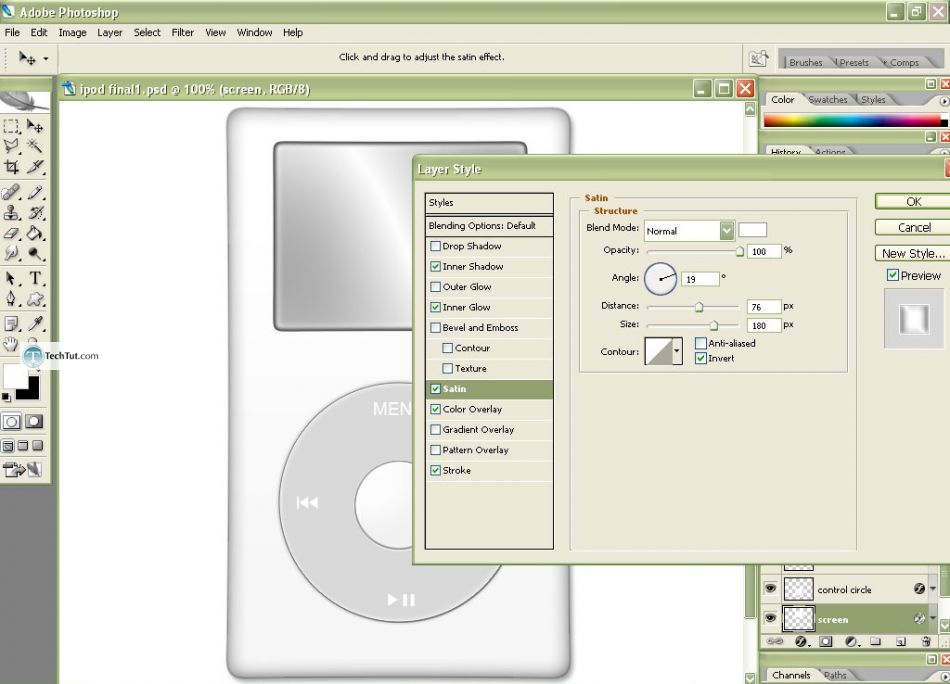The width and height of the screenshot is (950, 684).
Task: Hide the control circle layer
Action: pos(770,589)
